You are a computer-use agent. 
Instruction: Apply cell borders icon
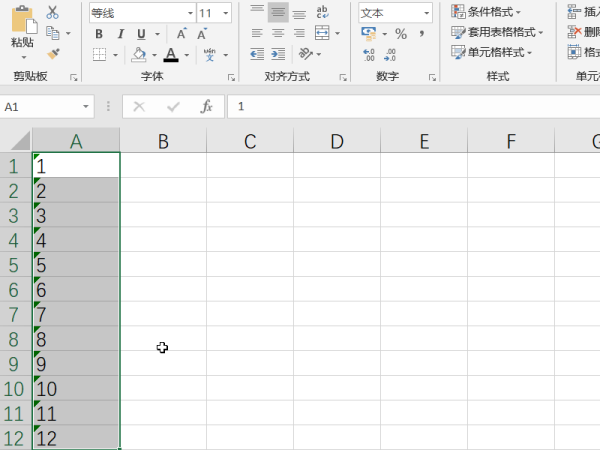pyautogui.click(x=99, y=54)
